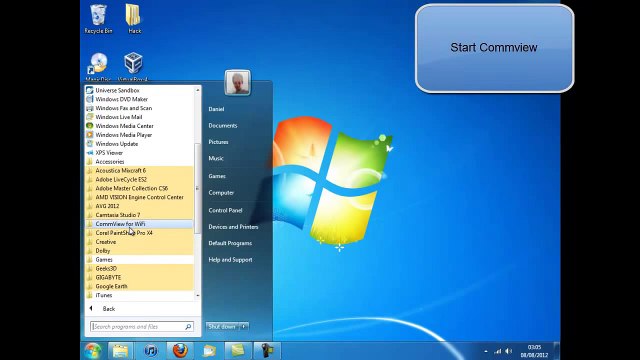Screen dimensions: 640x360
Task: Expand the Google Earth folder
Action: pos(139,287)
